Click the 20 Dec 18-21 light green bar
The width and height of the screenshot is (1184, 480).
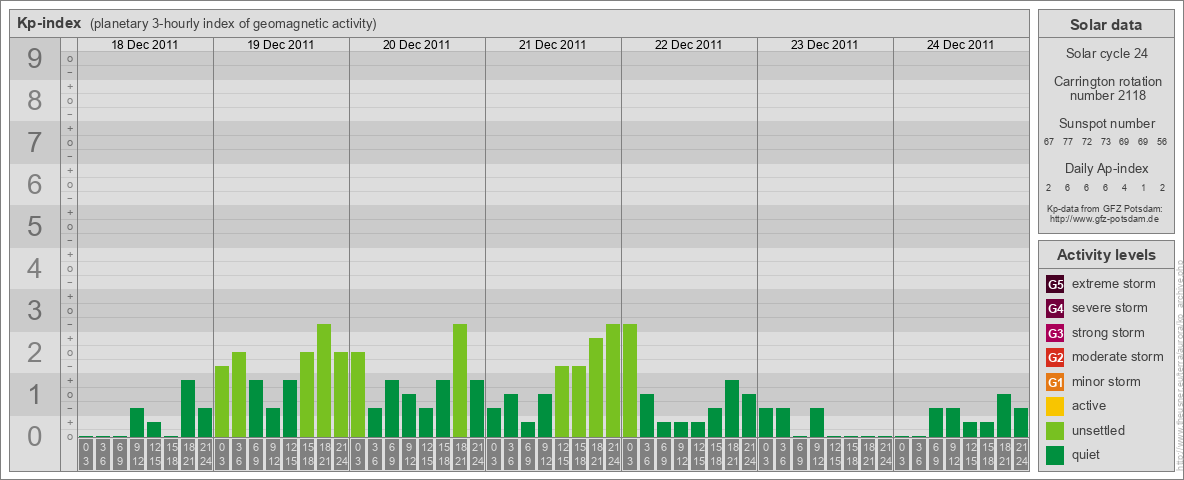click(460, 380)
